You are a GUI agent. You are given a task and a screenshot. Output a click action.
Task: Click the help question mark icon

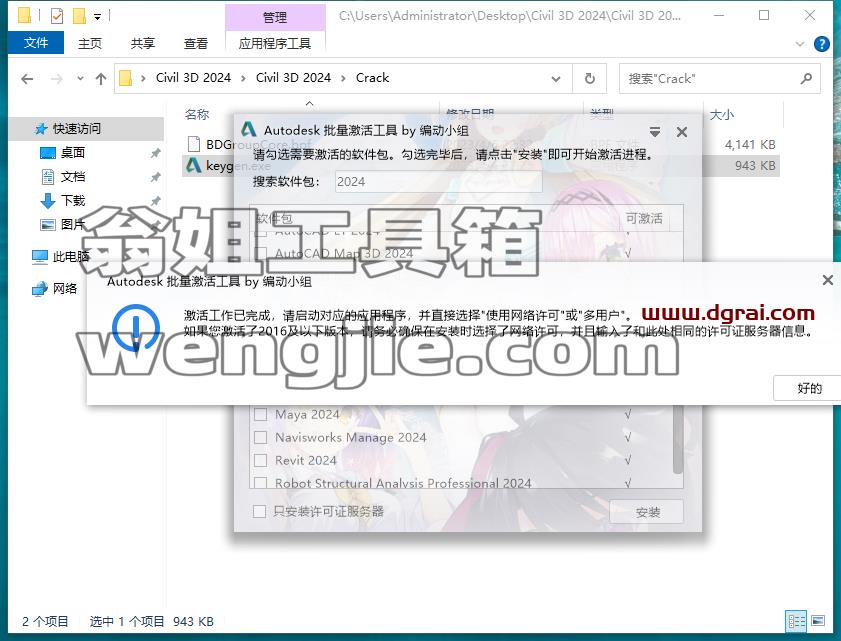pos(821,44)
